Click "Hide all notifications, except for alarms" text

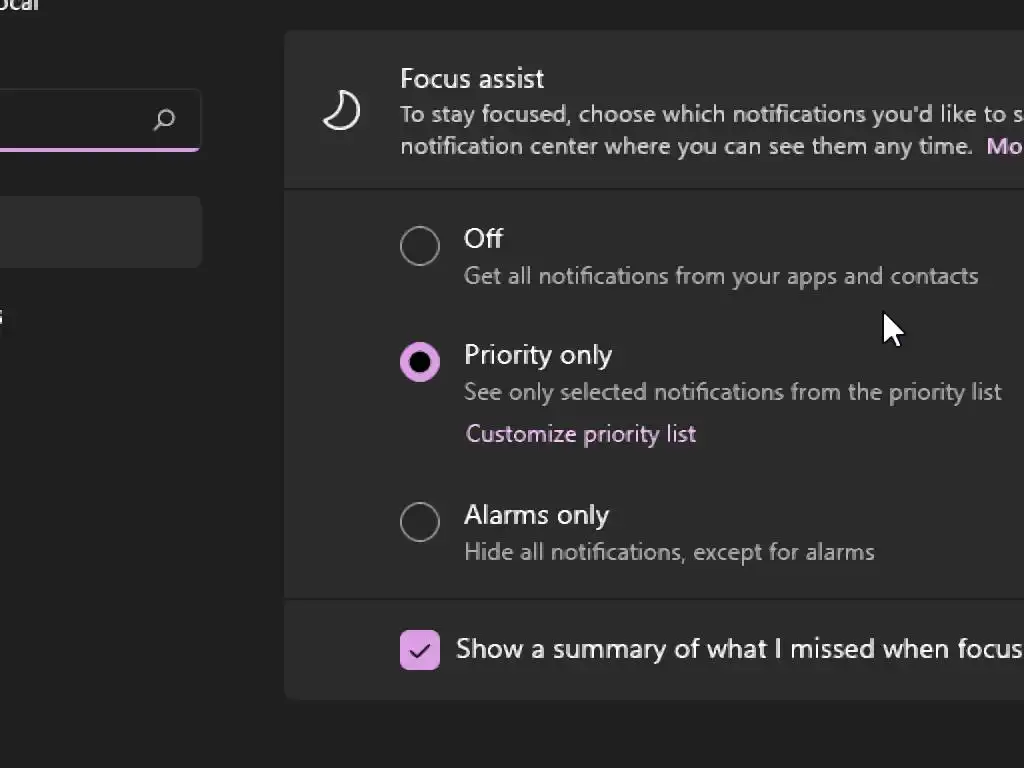click(669, 552)
